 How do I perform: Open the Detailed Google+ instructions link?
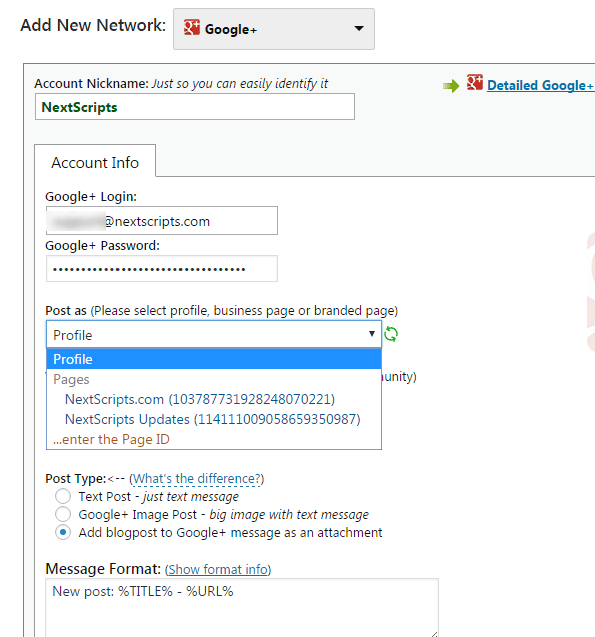541,85
